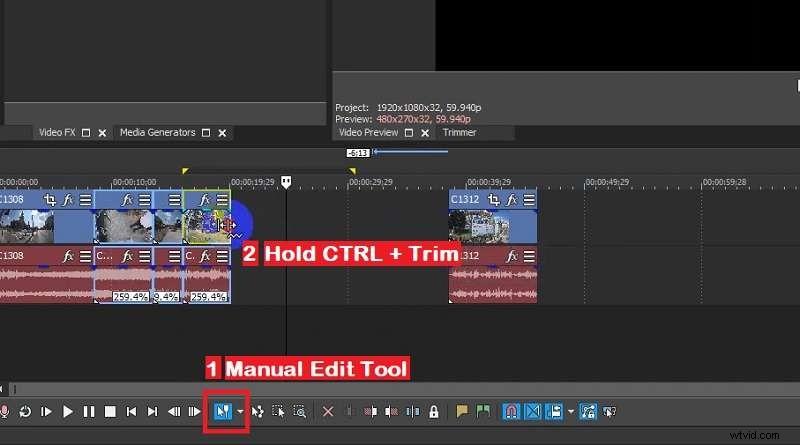Go to the start of the project
Image resolution: width=800 pixels, height=445 pixels.
tap(131, 411)
